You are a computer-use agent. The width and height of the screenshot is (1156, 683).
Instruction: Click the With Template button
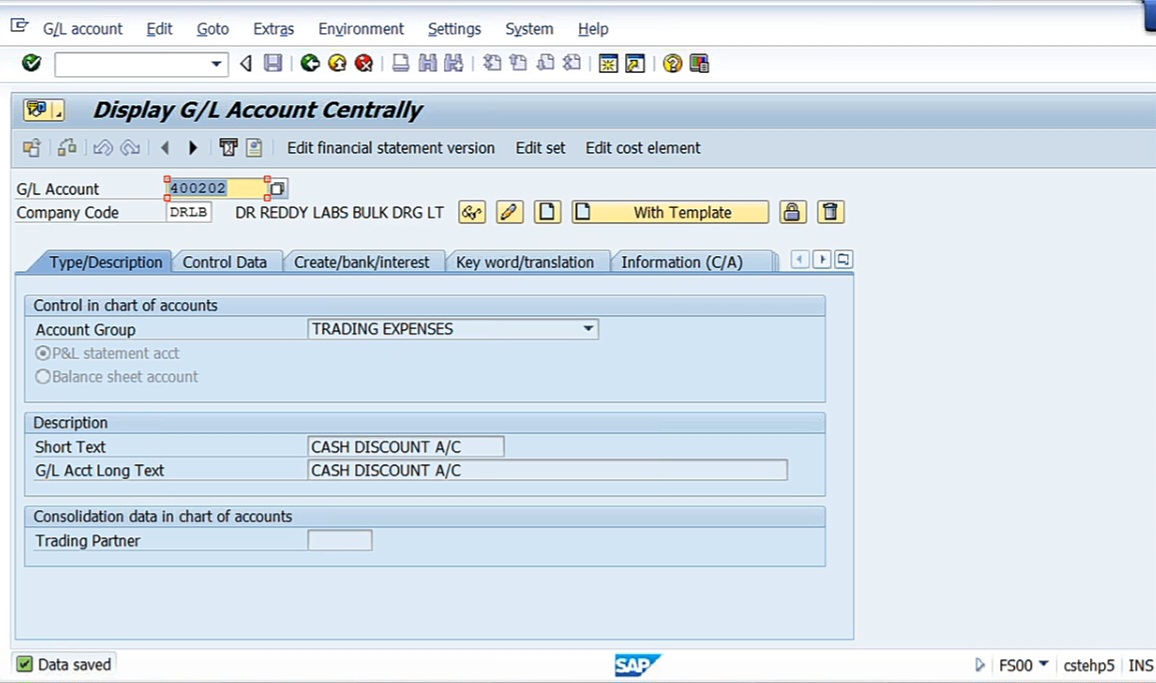point(669,212)
